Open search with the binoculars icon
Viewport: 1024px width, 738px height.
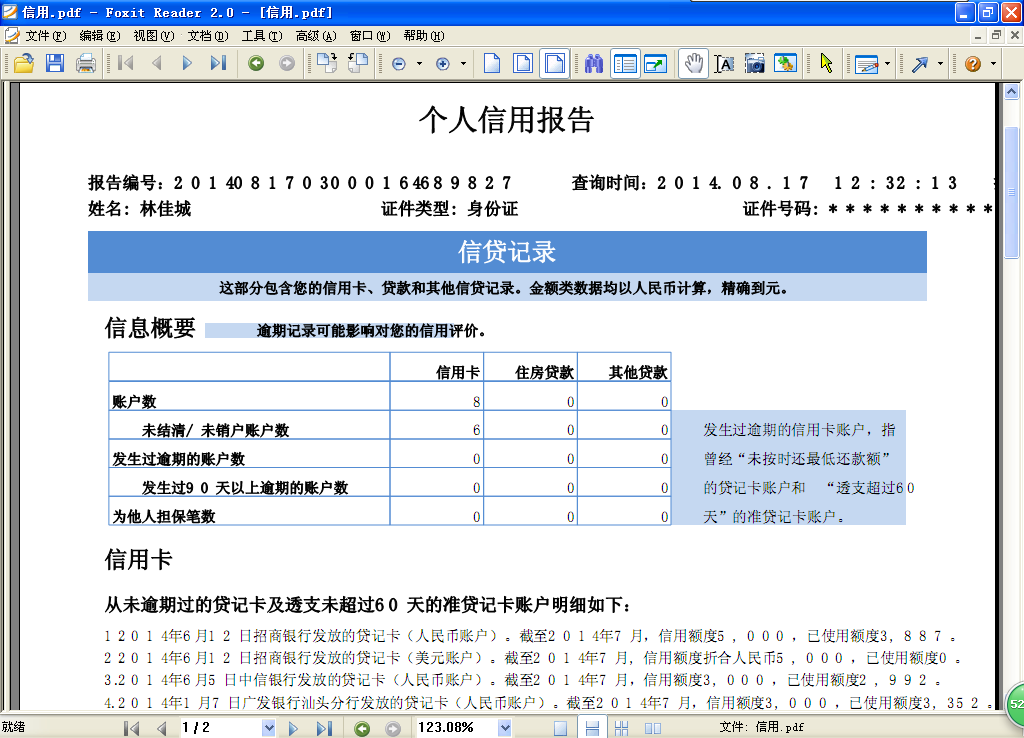click(594, 64)
